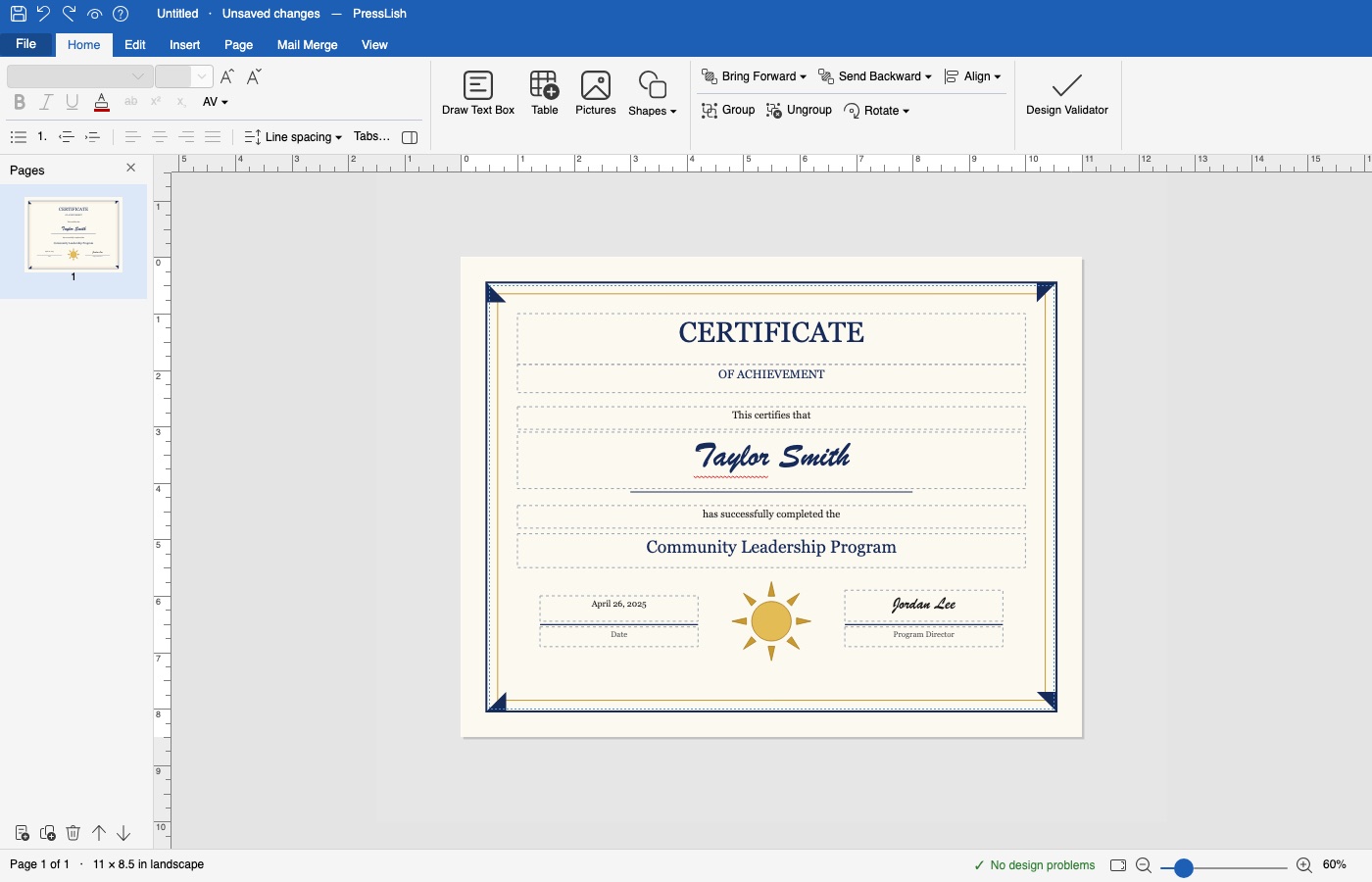Switch to the View tab
This screenshot has height=882, width=1372.
click(374, 45)
